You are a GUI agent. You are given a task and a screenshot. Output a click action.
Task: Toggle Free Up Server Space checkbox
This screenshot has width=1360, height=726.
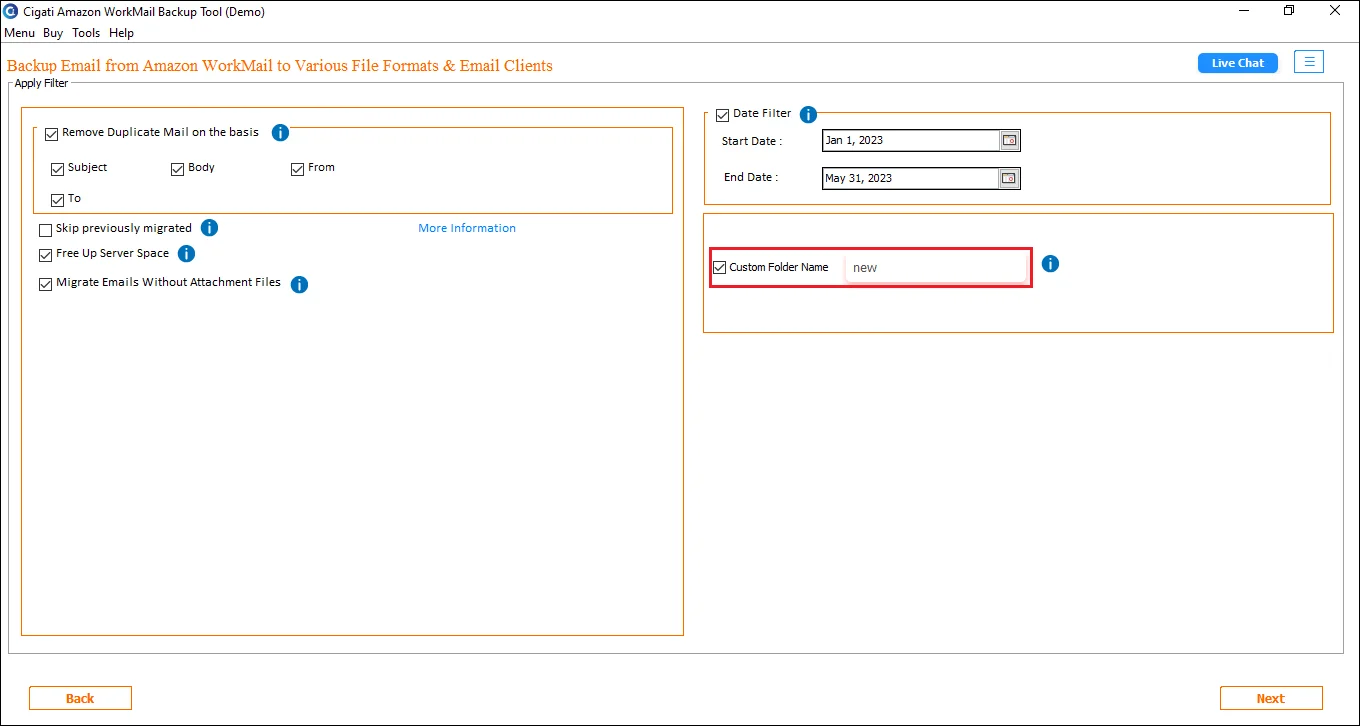pyautogui.click(x=45, y=255)
